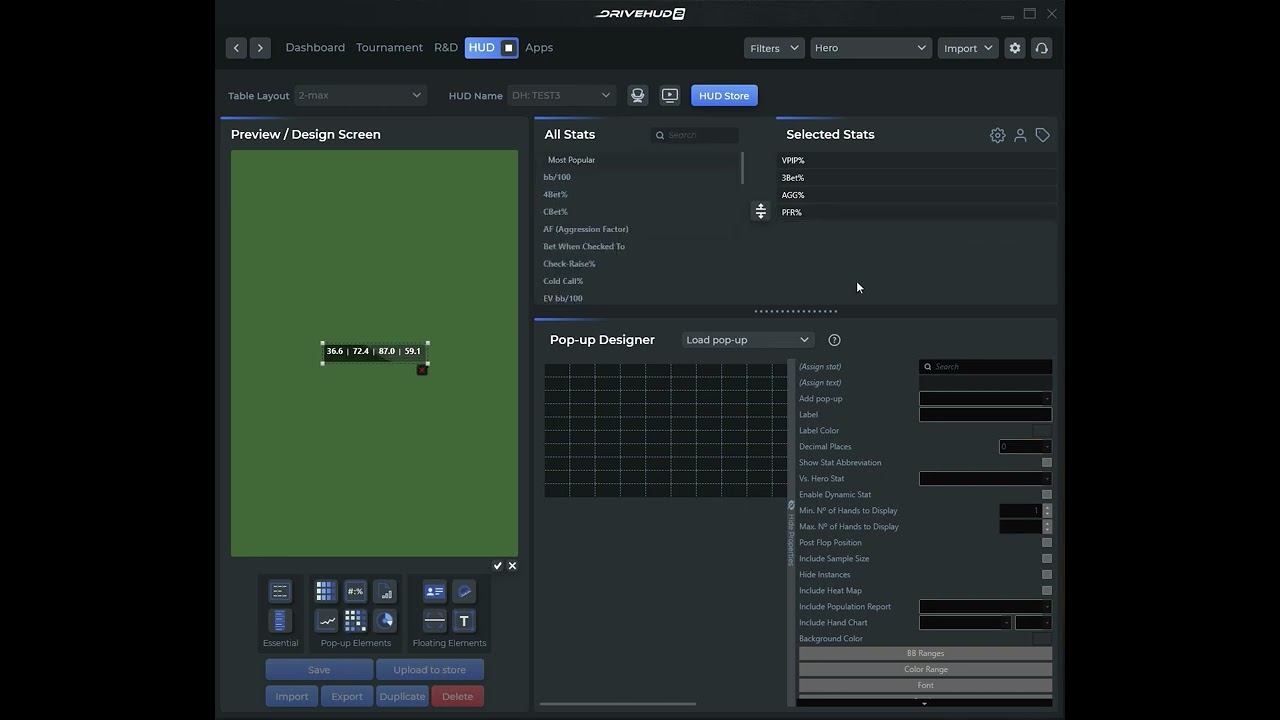The image size is (1280, 720).
Task: Add the divider line floating element
Action: 434,621
